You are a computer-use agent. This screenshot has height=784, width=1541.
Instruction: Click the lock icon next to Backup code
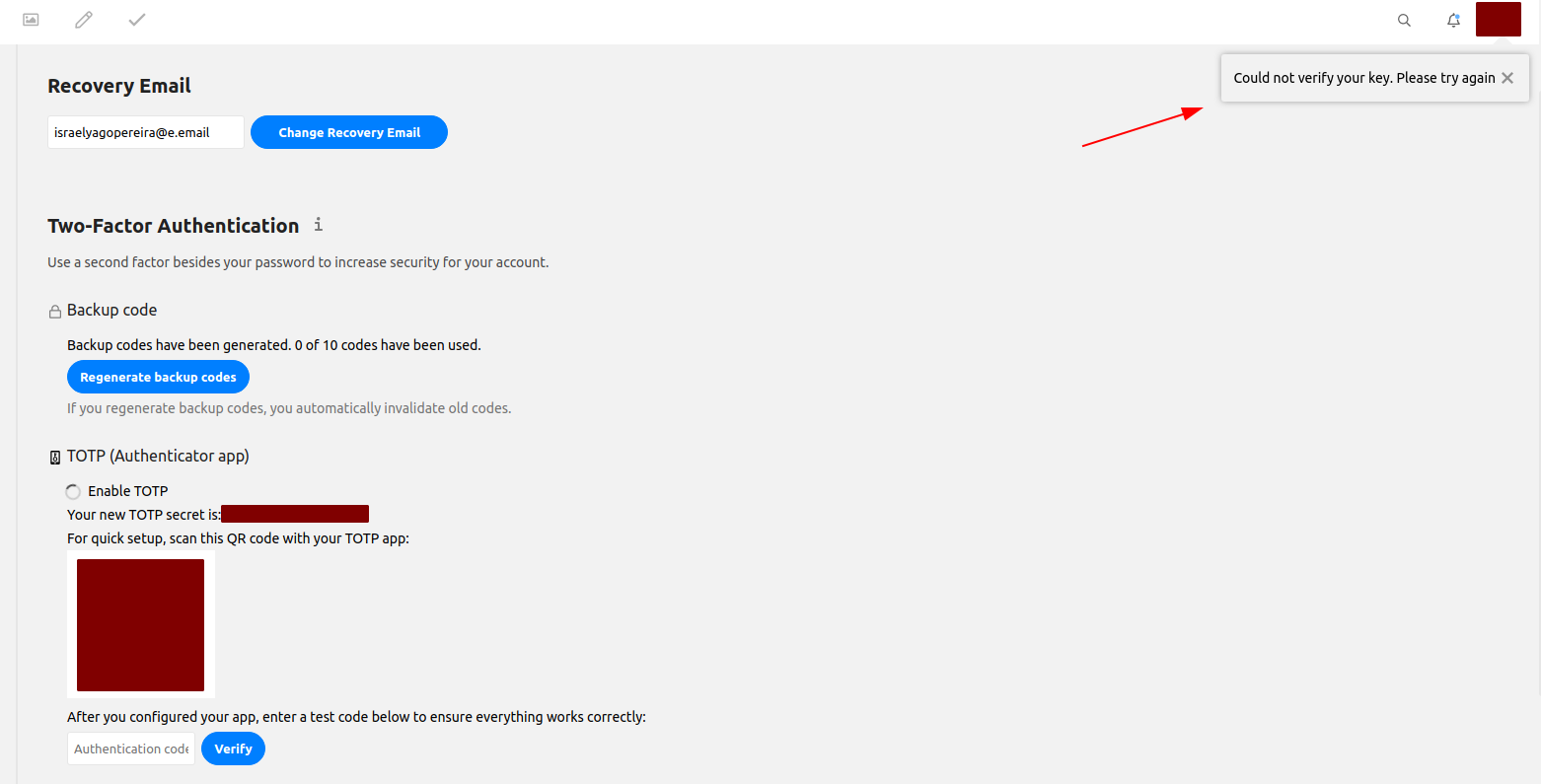click(x=54, y=310)
